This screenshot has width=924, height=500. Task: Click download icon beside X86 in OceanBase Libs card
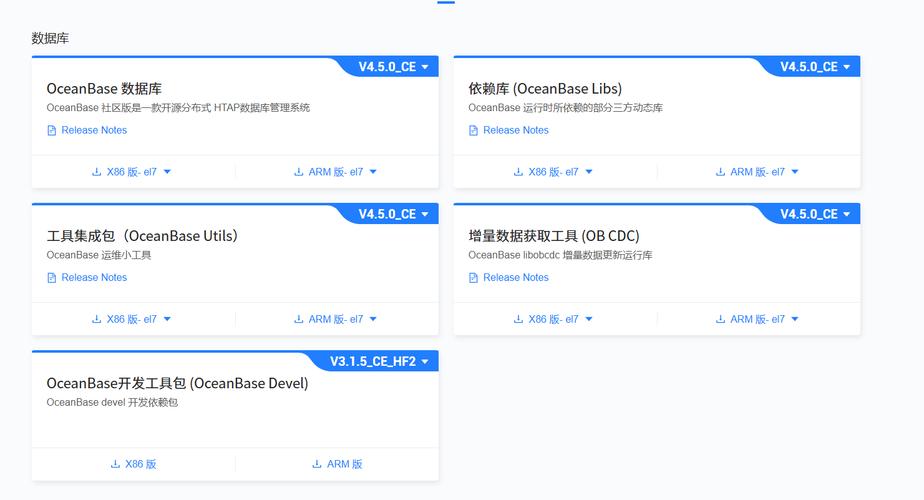coord(518,172)
